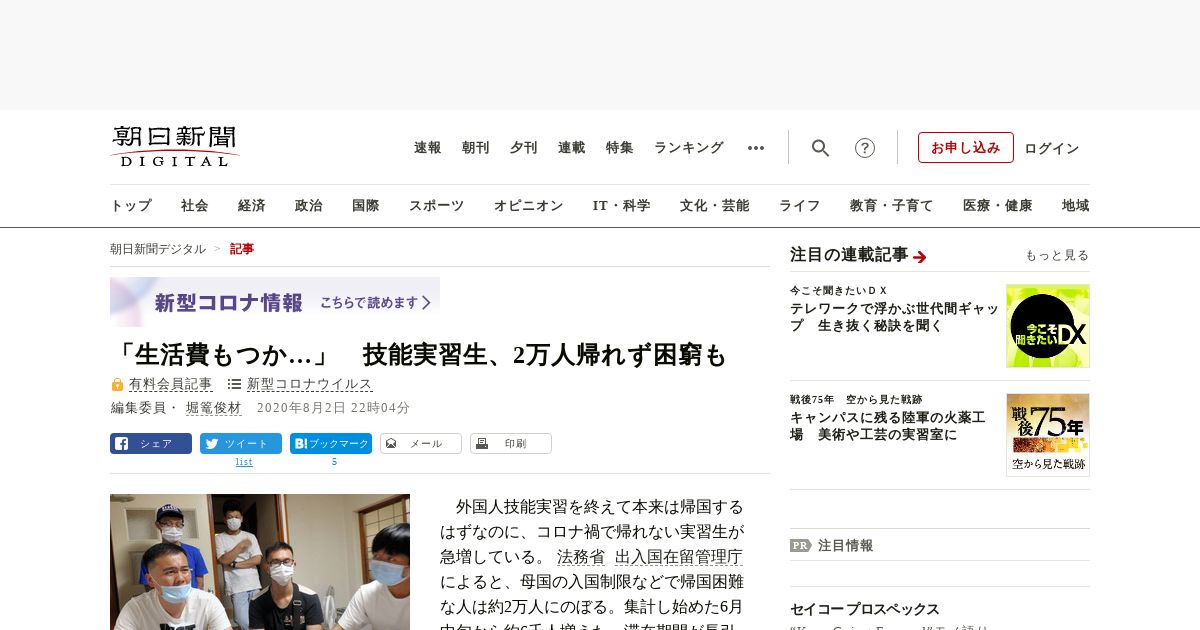Click the 記事 breadcrumb item

(x=242, y=249)
